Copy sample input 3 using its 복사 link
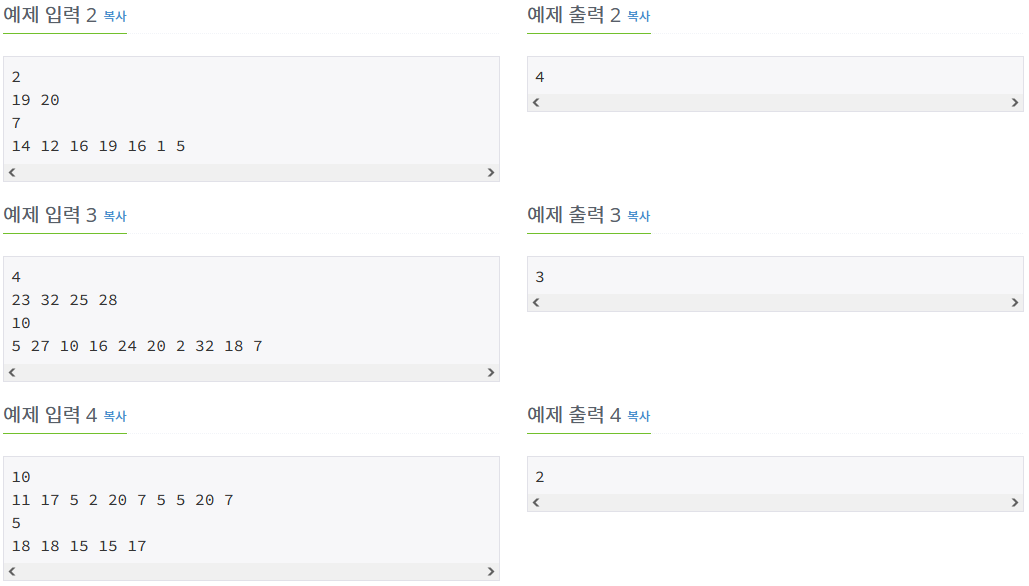1029x586 pixels. click(x=115, y=215)
